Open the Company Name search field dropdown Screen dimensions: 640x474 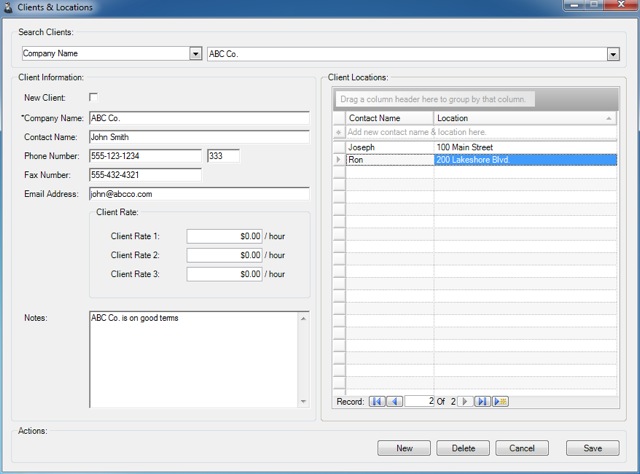(195, 54)
